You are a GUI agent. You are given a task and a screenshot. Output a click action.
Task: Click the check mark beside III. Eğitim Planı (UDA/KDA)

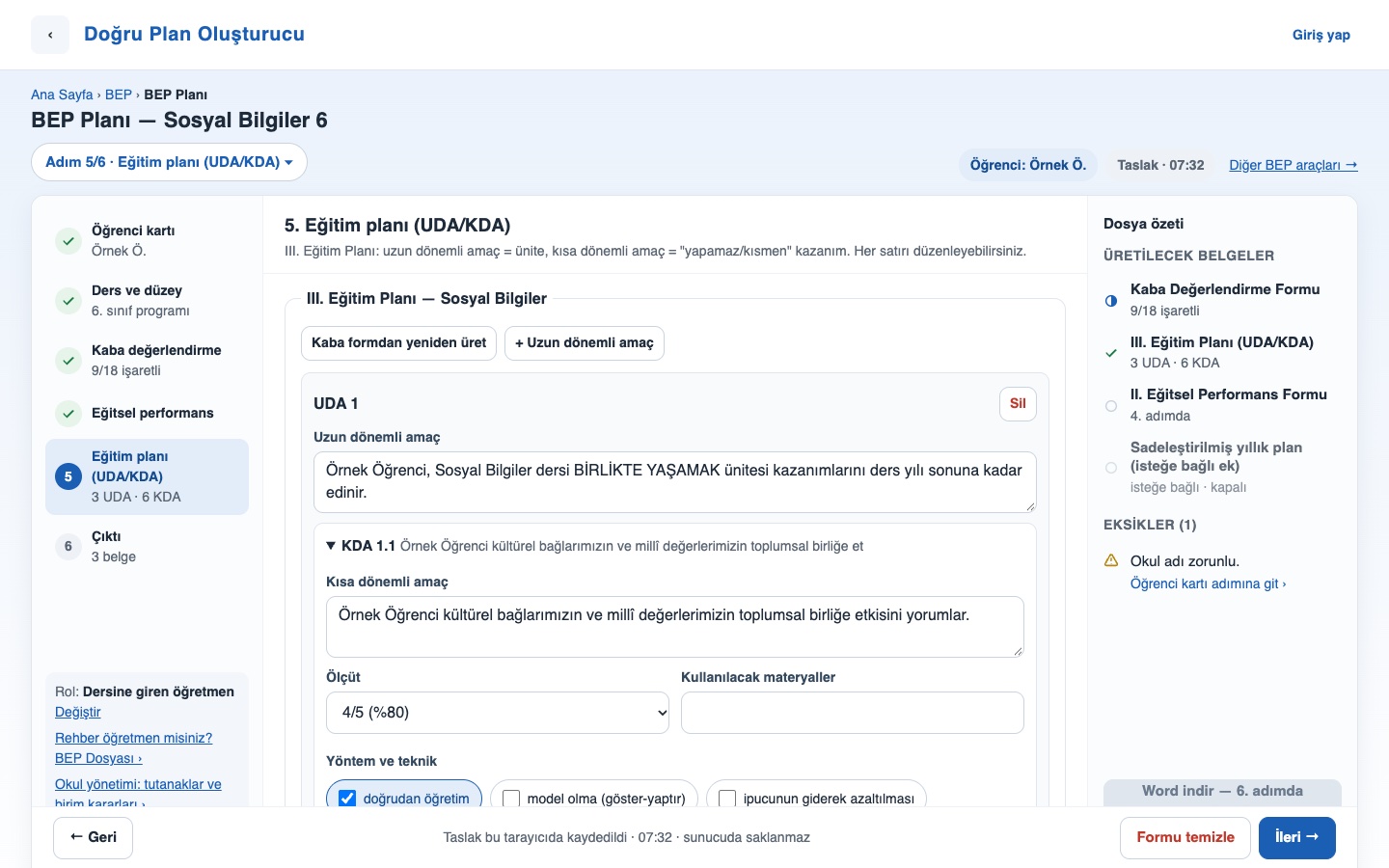(1111, 353)
